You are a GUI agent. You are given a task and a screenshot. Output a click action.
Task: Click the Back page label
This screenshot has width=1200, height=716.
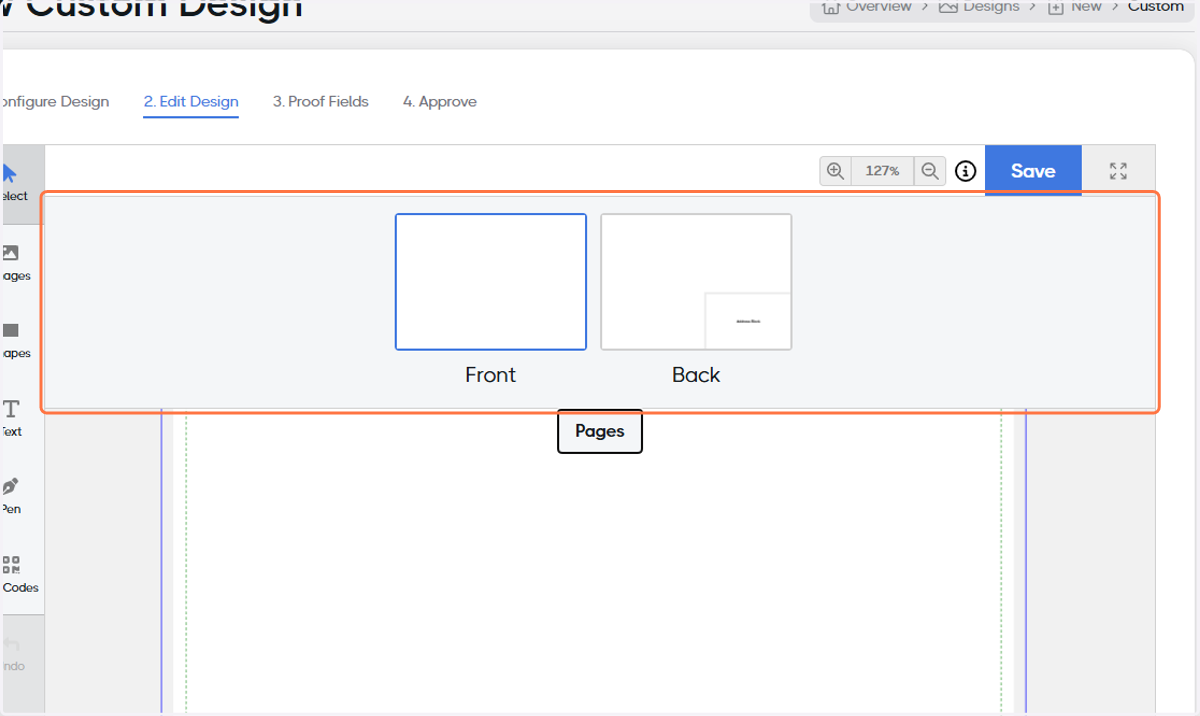[x=696, y=375]
